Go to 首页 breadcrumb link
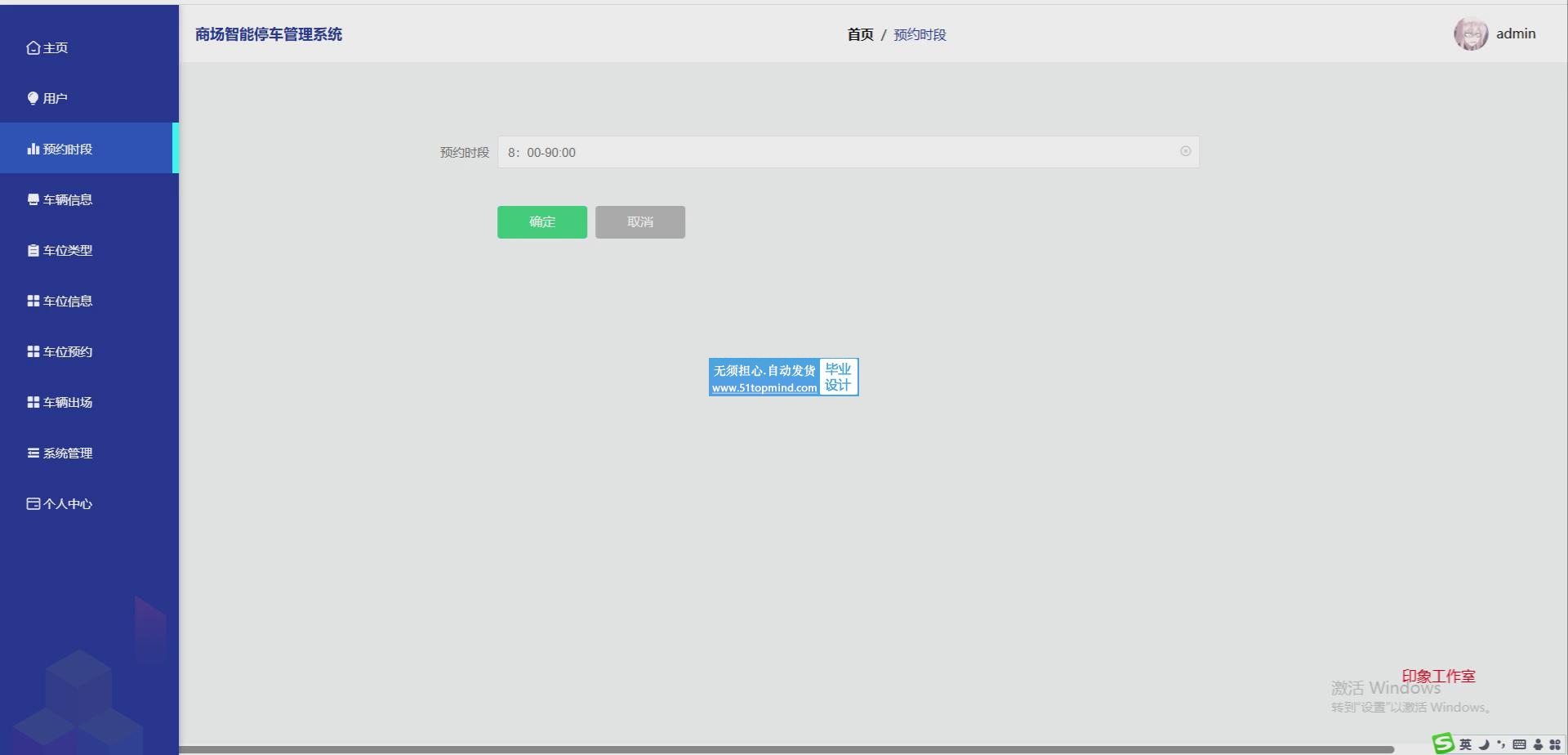 click(x=860, y=34)
